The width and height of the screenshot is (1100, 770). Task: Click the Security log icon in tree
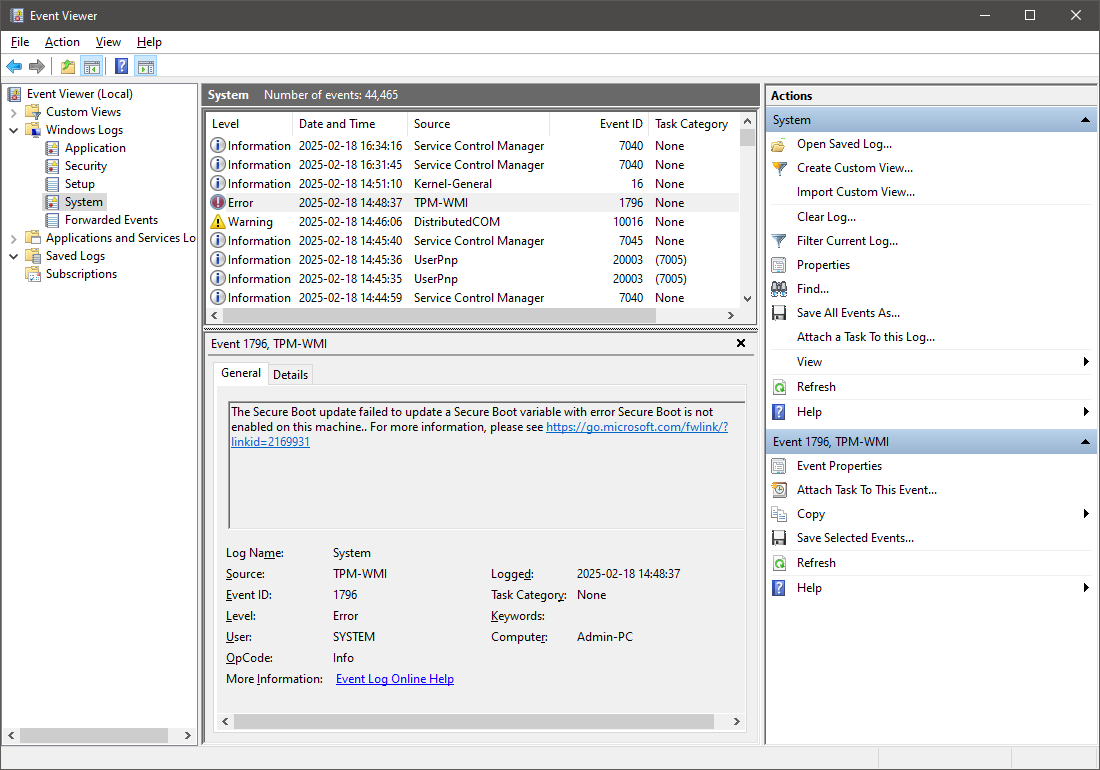coord(52,166)
